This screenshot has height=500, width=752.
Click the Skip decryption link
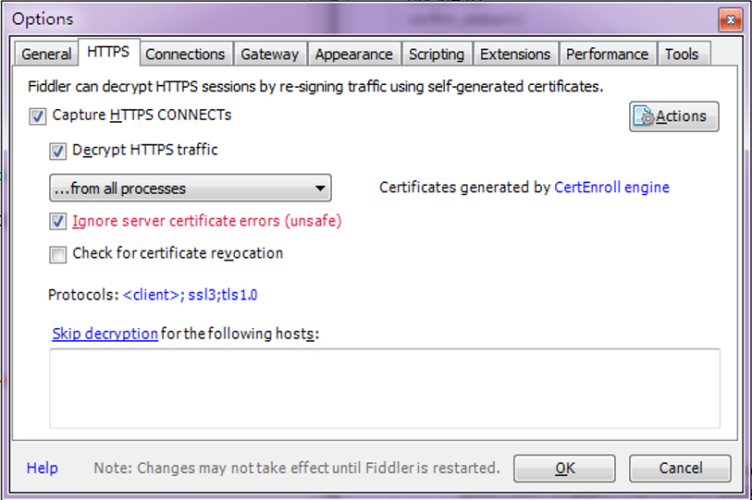[104, 333]
